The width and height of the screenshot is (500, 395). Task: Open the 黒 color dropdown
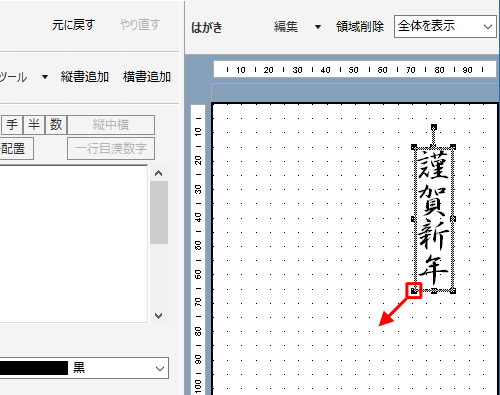(160, 368)
